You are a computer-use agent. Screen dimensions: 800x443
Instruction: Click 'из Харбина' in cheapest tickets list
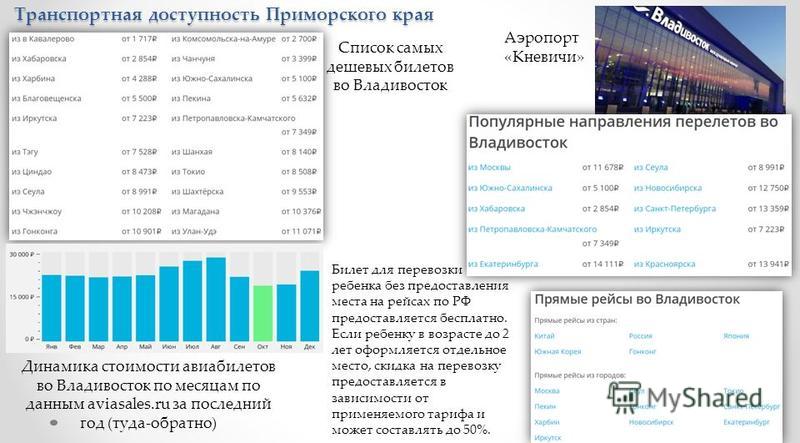pyautogui.click(x=33, y=79)
